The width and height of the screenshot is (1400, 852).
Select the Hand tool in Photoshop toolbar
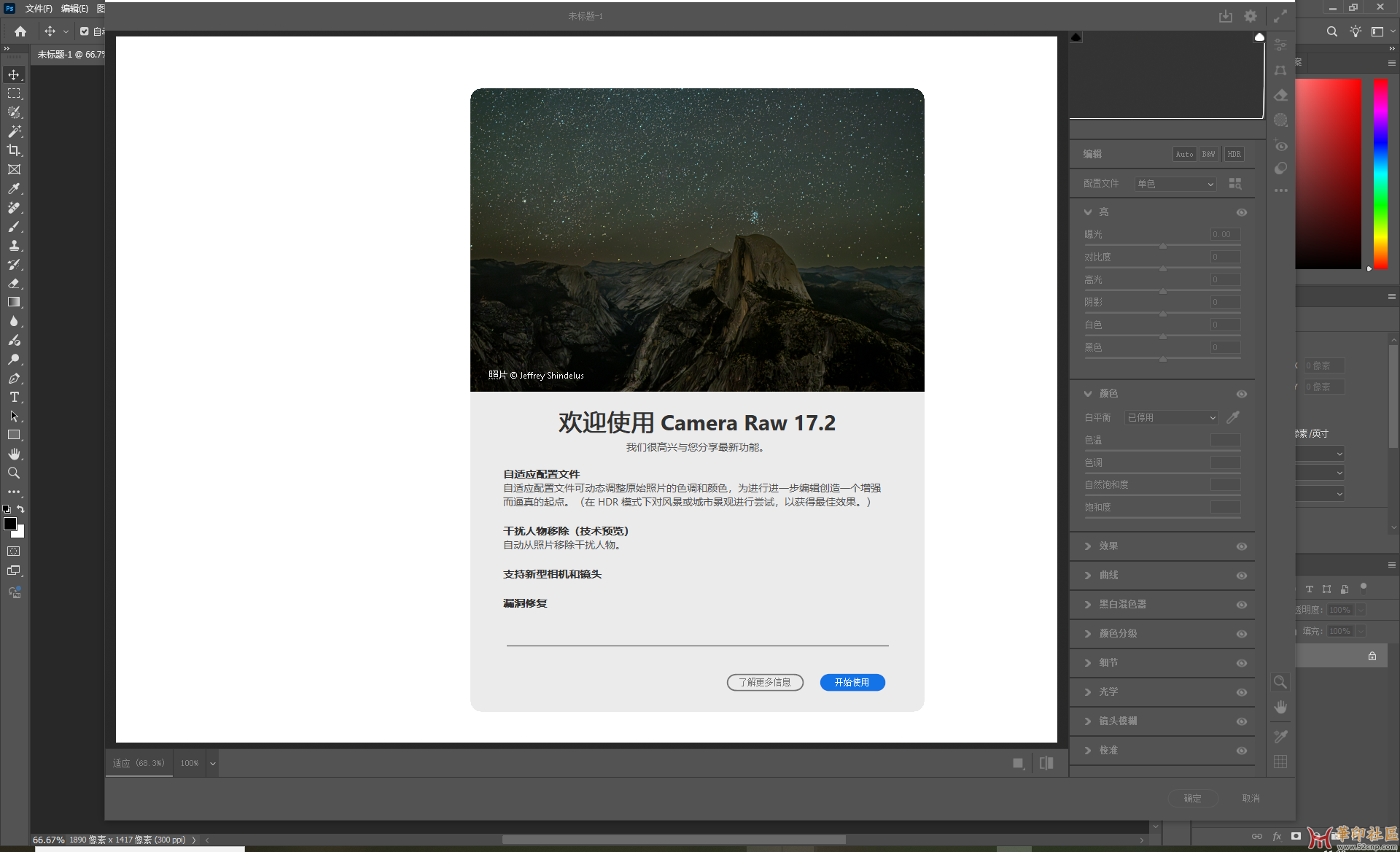14,454
